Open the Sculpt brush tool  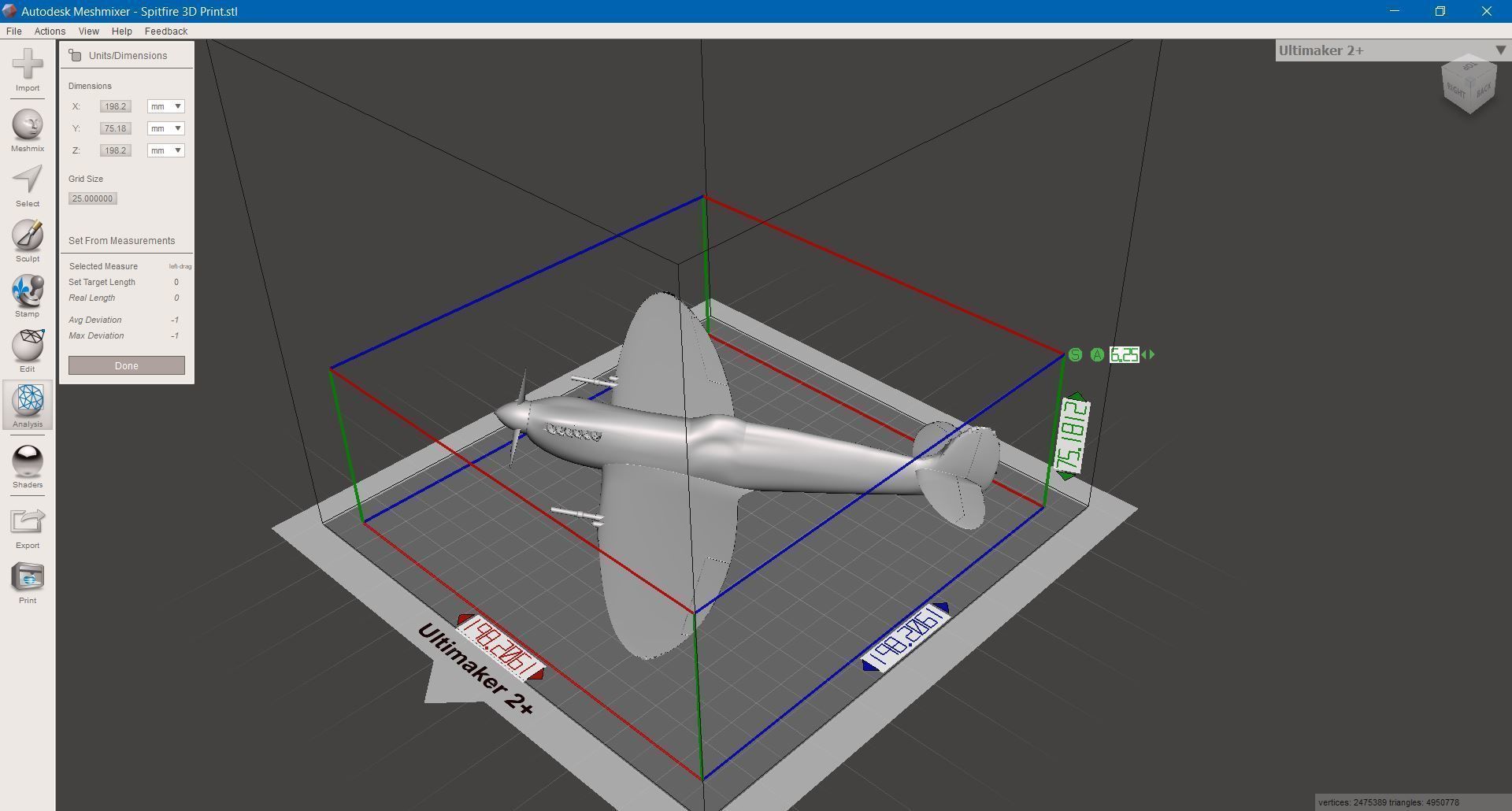pyautogui.click(x=28, y=241)
